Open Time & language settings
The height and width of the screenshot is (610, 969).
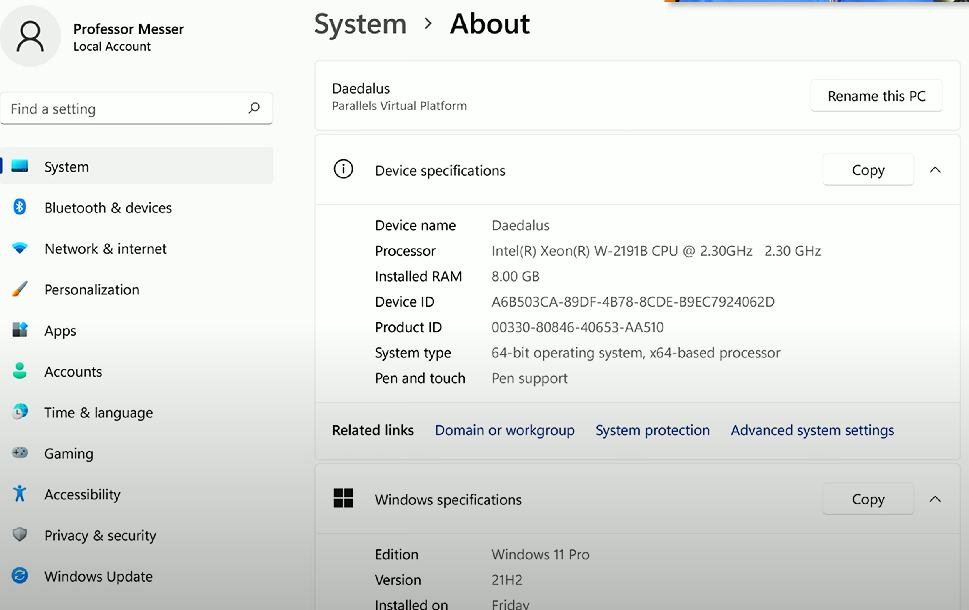(x=137, y=412)
